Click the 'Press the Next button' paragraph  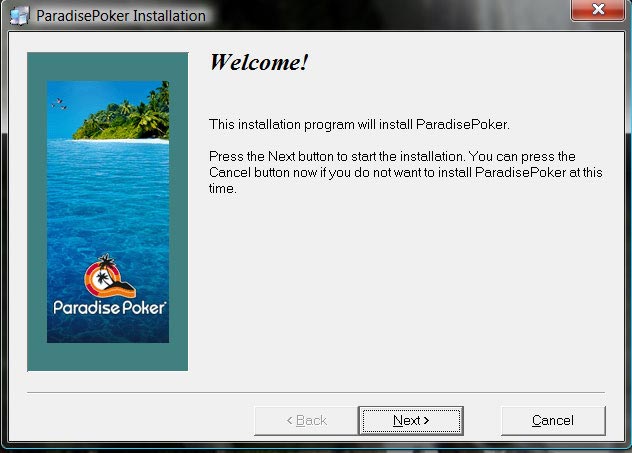[x=405, y=172]
